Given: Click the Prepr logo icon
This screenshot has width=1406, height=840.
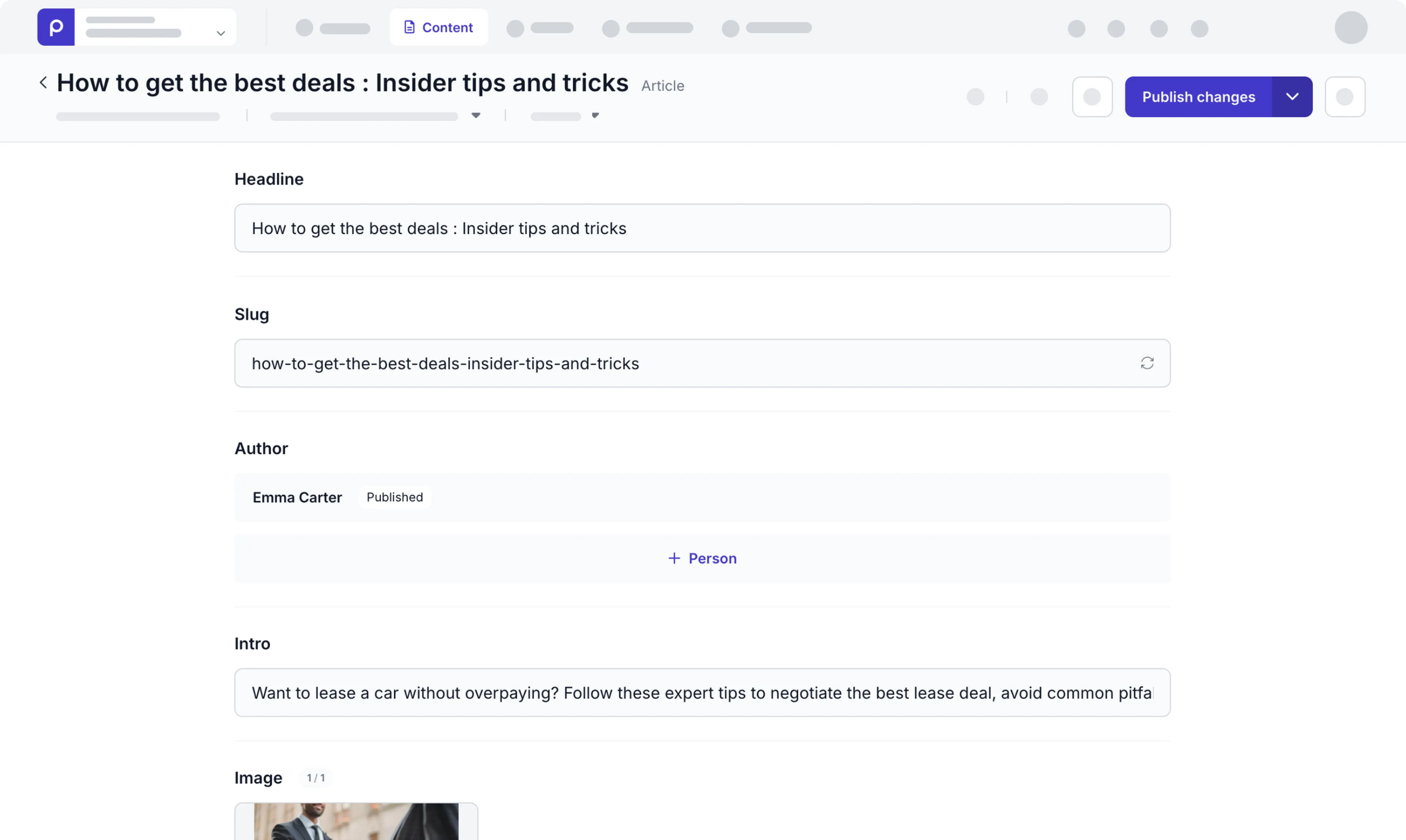Looking at the screenshot, I should pos(55,27).
